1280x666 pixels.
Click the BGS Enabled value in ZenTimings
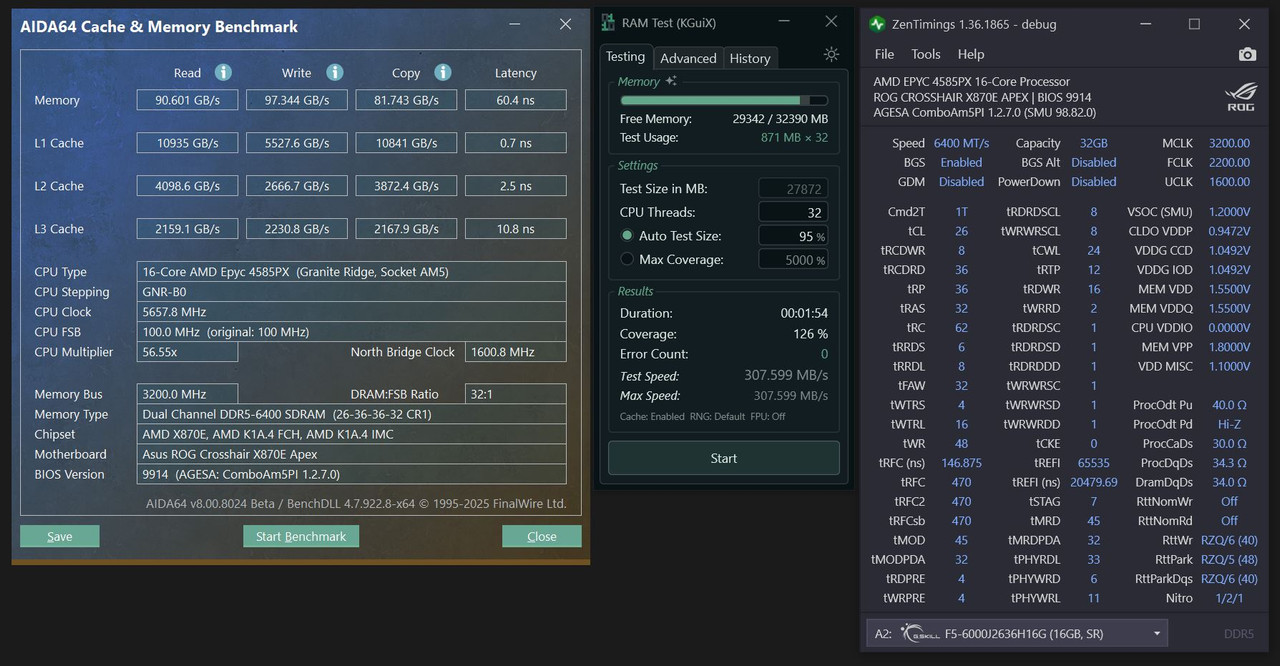pyautogui.click(x=961, y=162)
